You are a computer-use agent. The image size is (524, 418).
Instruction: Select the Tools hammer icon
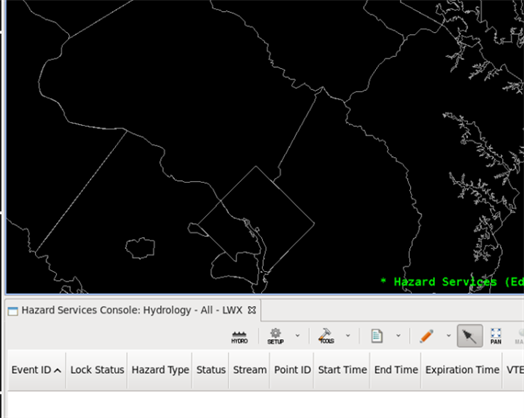(x=326, y=336)
